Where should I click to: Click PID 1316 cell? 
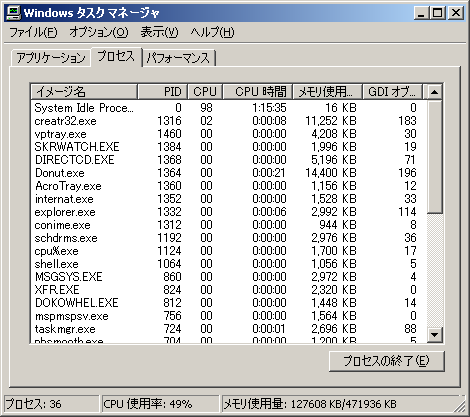169,121
